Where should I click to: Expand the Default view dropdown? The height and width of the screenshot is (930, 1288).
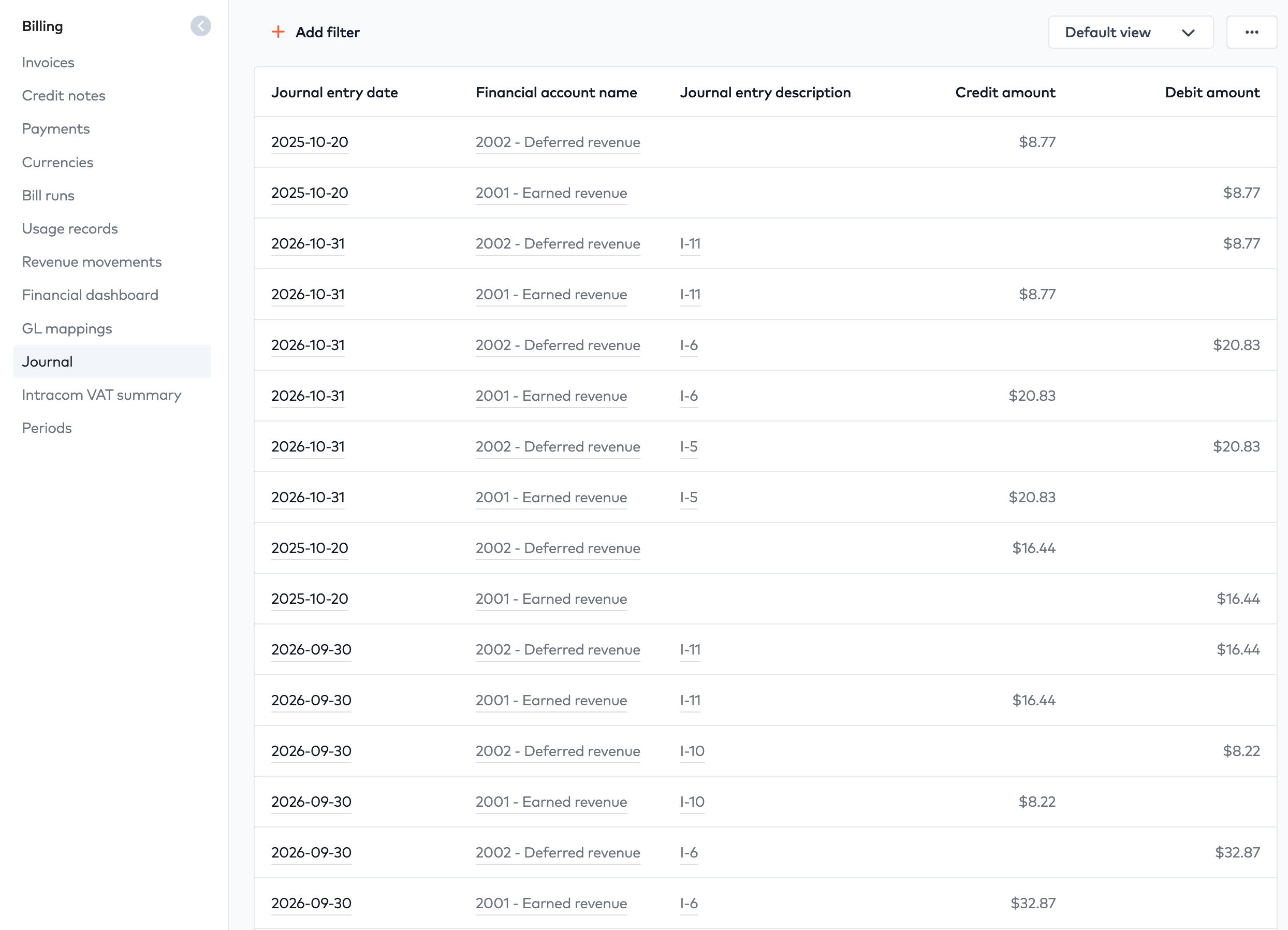[1130, 33]
